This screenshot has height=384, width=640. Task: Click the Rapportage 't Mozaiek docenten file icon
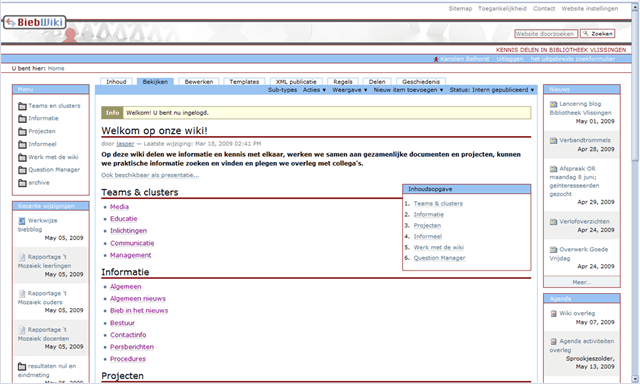pyautogui.click(x=22, y=330)
